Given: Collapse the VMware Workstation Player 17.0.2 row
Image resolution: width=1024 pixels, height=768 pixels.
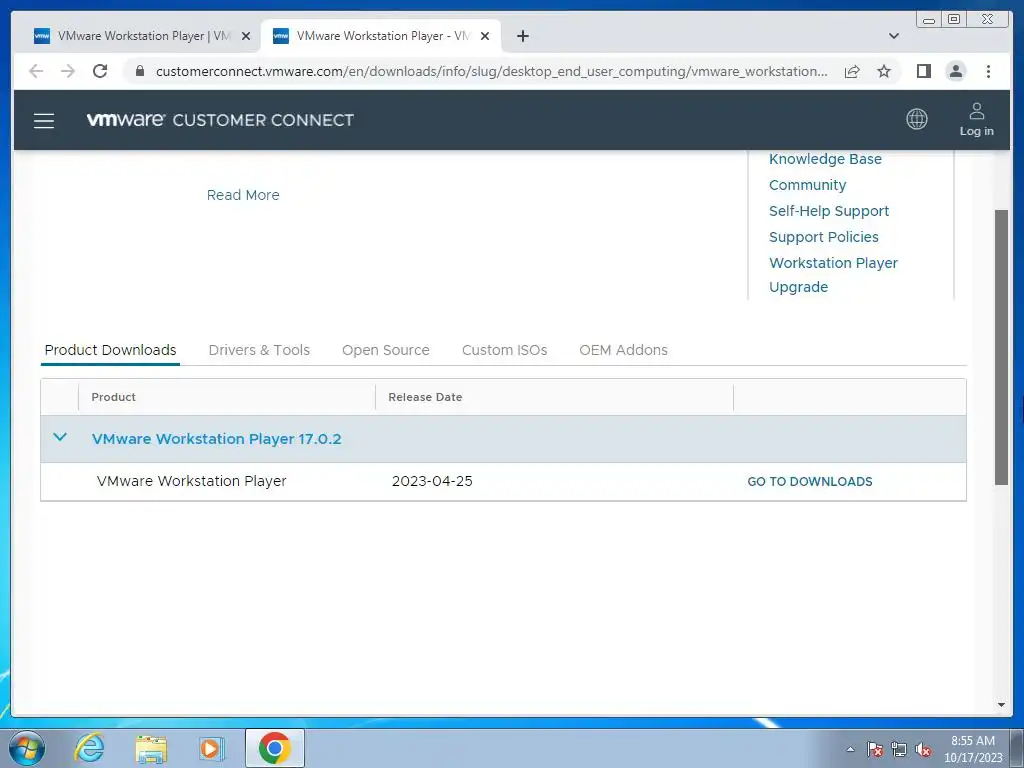Looking at the screenshot, I should (x=59, y=437).
